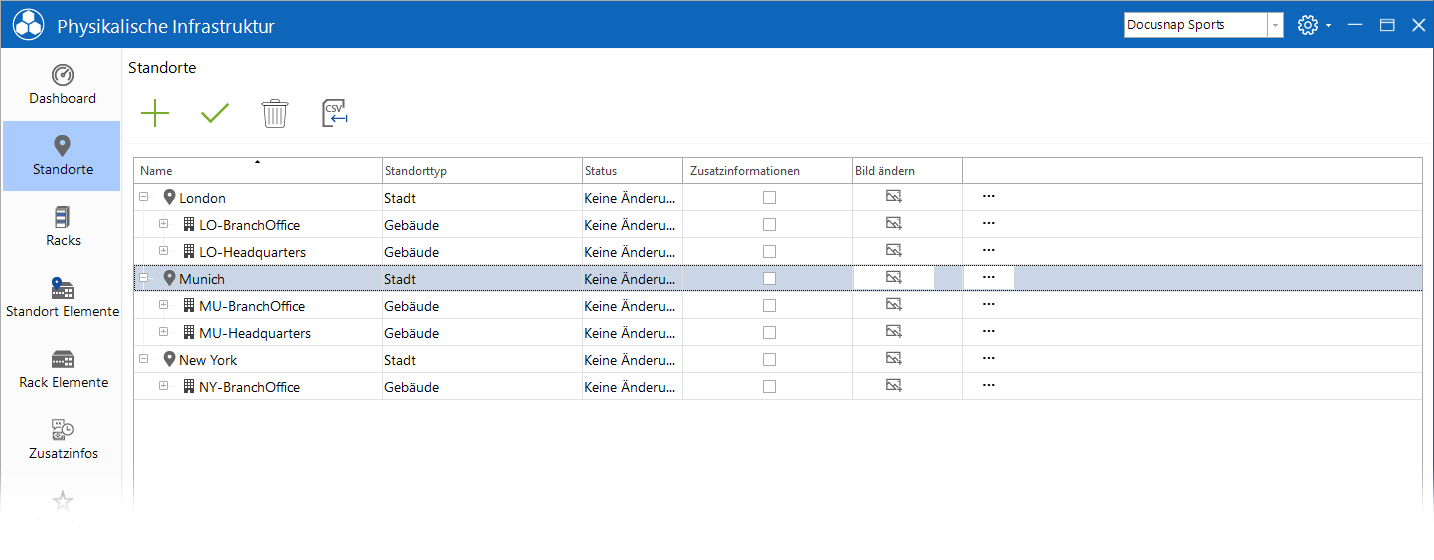This screenshot has width=1434, height=560.
Task: Toggle Zusatzinformationen checkbox for MU-BranchOffice
Action: point(769,306)
